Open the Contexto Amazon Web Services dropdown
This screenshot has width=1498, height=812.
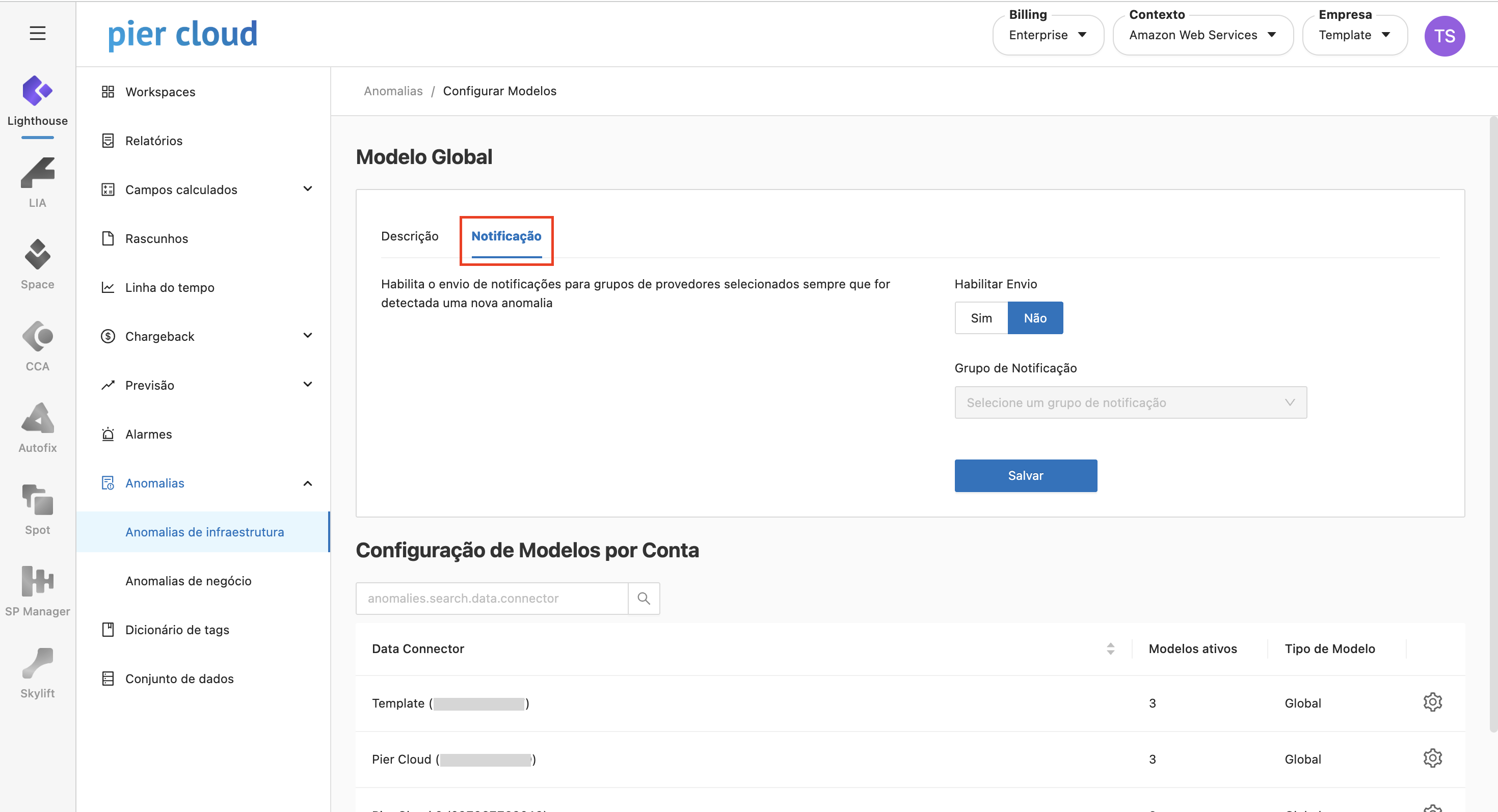1202,36
